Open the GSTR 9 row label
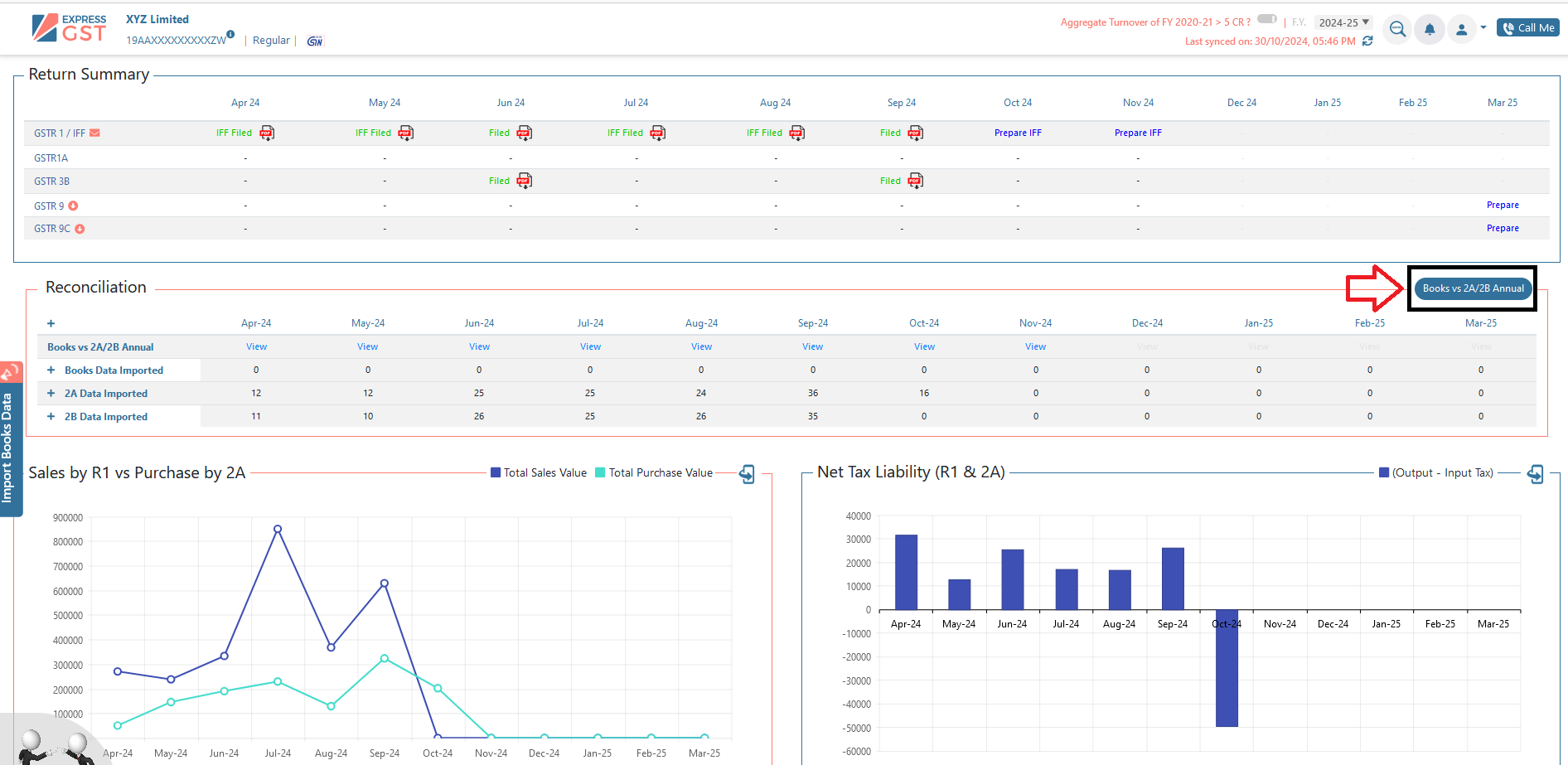The height and width of the screenshot is (765, 1568). [x=49, y=206]
